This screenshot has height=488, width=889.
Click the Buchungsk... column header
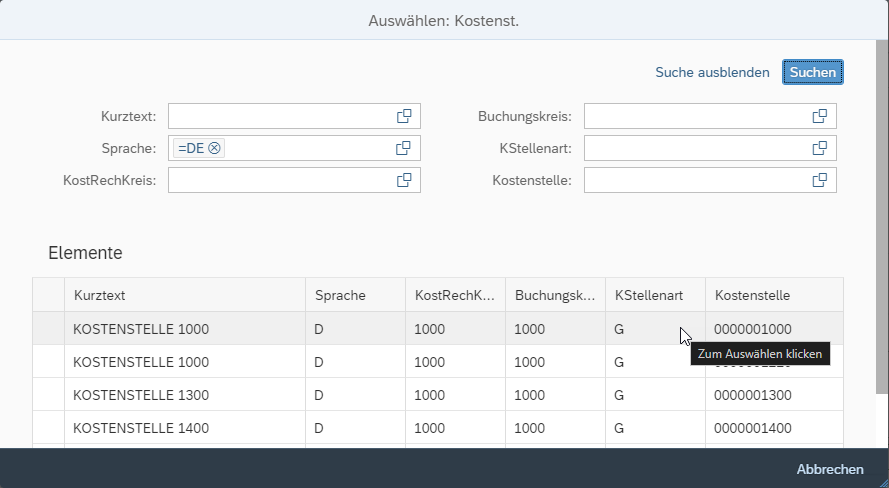[x=555, y=295]
